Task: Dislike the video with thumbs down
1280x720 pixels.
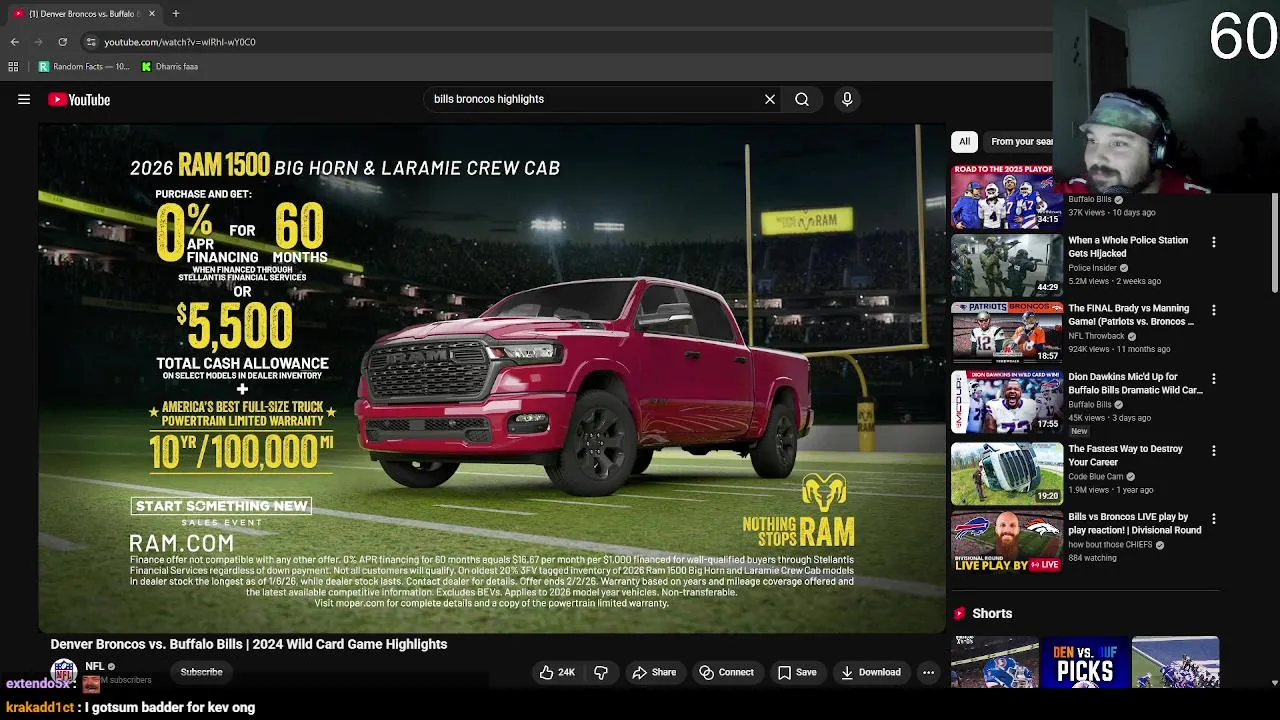Action: coord(601,672)
